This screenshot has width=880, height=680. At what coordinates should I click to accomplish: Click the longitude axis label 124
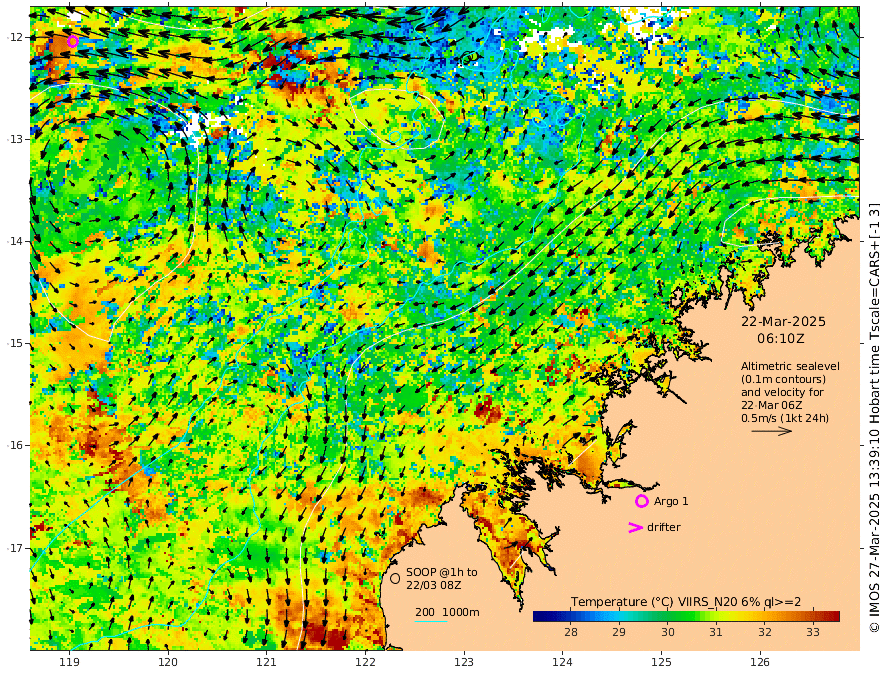point(563,662)
